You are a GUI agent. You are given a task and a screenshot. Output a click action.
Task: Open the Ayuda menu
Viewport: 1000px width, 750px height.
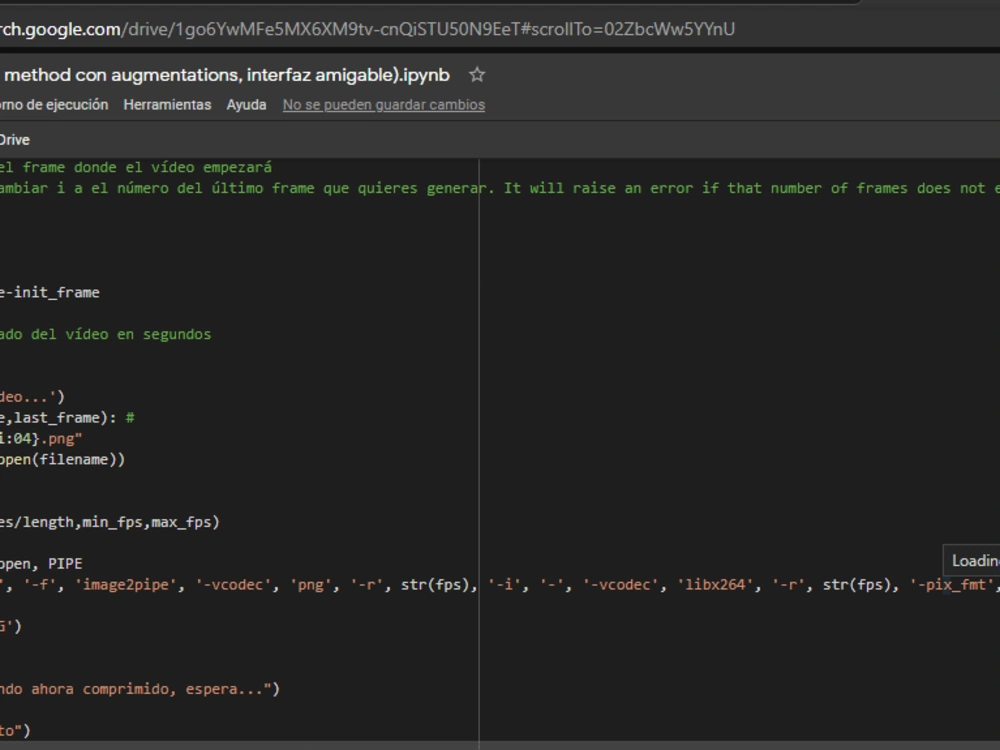click(246, 105)
